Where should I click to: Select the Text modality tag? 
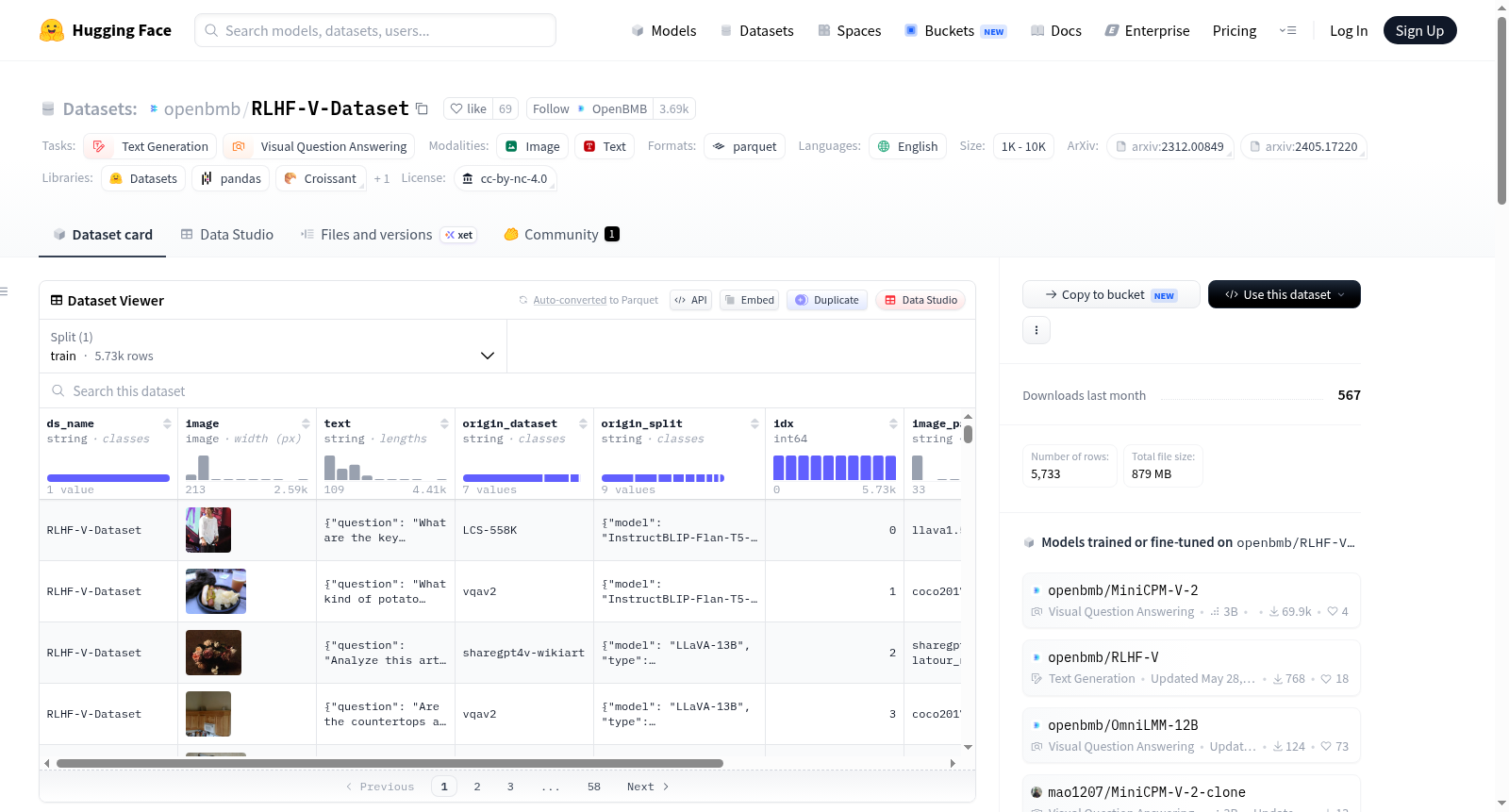click(604, 146)
